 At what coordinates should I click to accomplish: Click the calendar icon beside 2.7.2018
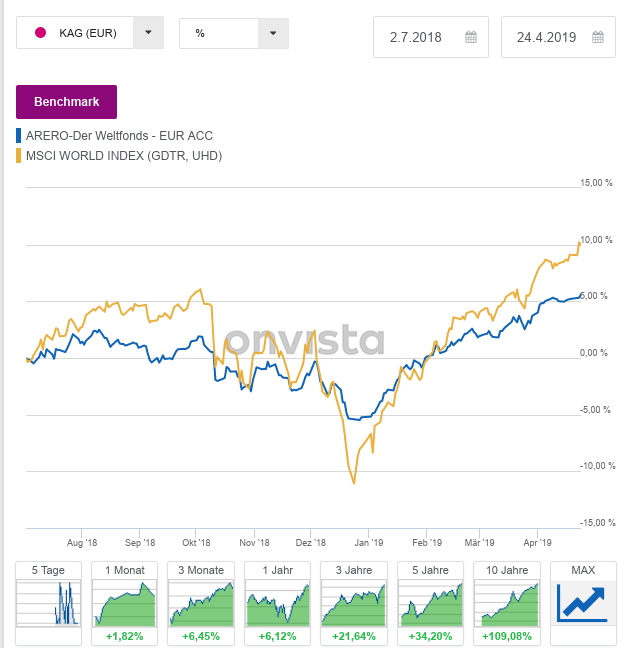(472, 38)
